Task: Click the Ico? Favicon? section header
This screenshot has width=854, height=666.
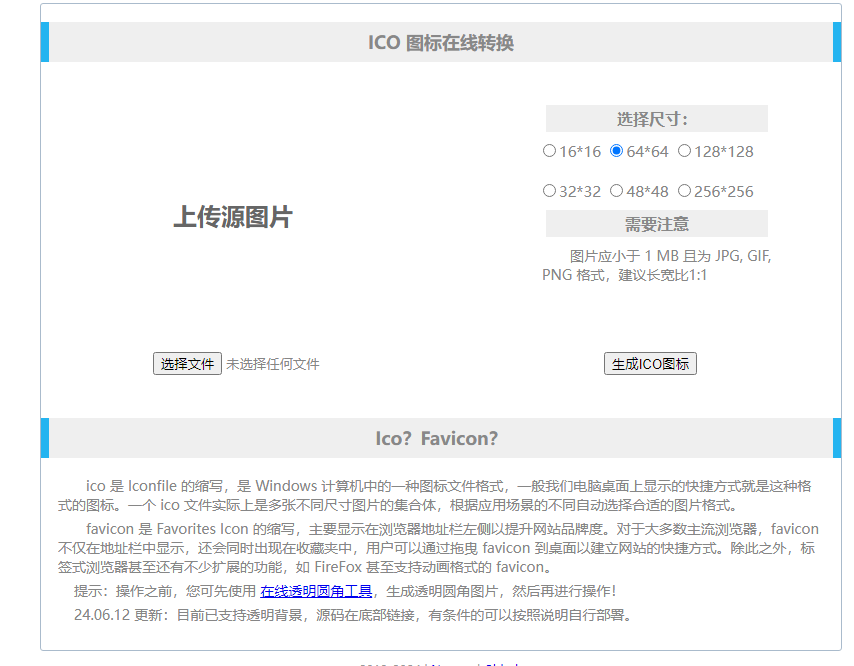Action: [x=436, y=438]
